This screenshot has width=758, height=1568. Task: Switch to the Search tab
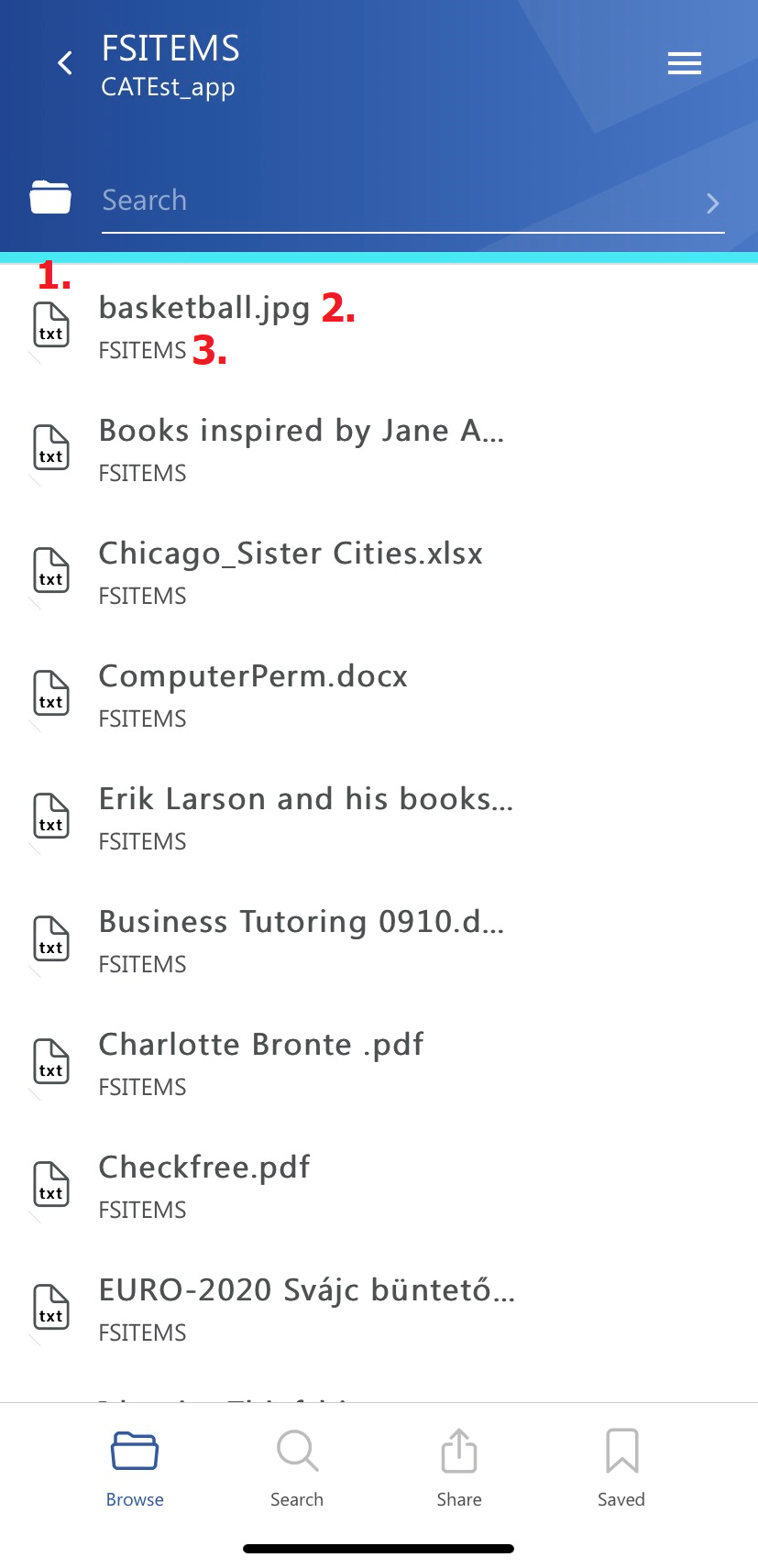click(297, 1466)
